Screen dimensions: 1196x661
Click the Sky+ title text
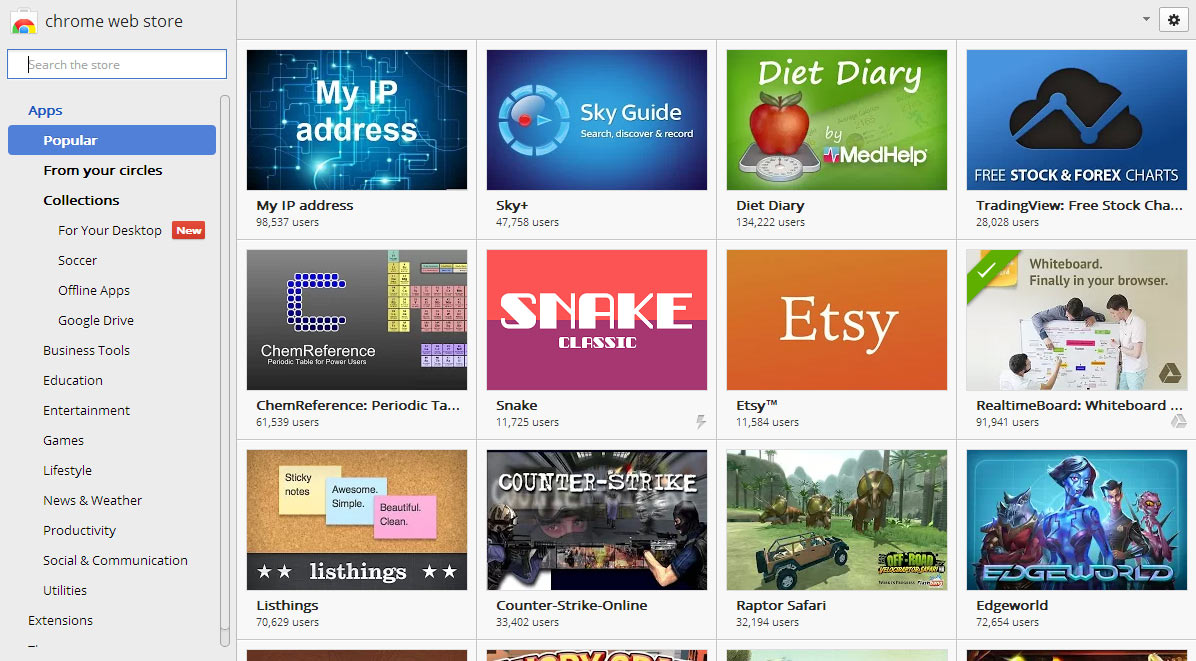[x=512, y=206]
